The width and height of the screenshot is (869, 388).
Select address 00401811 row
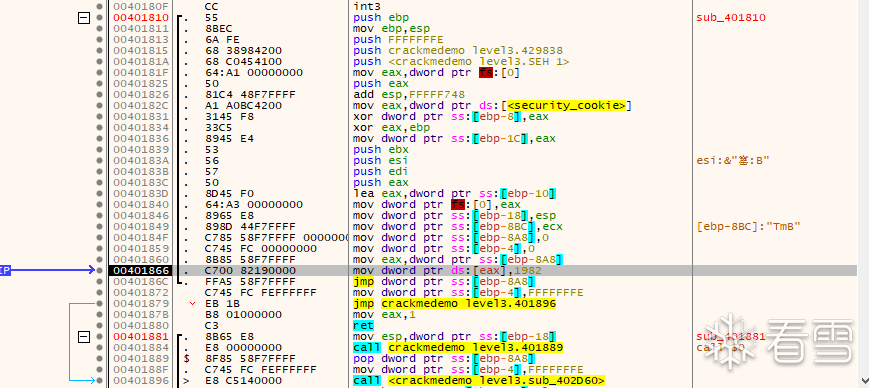point(141,29)
